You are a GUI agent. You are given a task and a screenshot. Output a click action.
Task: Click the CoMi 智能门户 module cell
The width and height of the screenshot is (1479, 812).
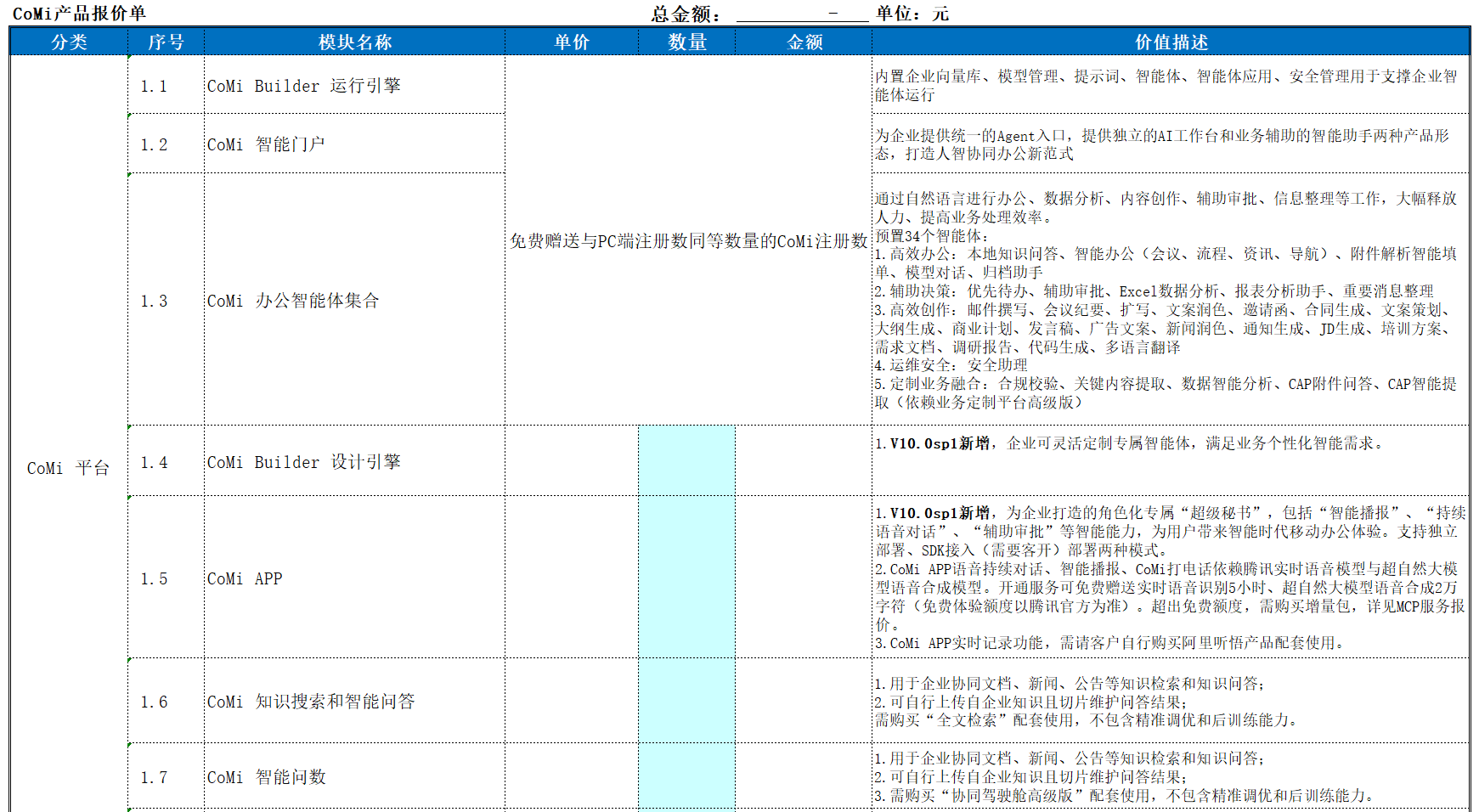[x=354, y=144]
